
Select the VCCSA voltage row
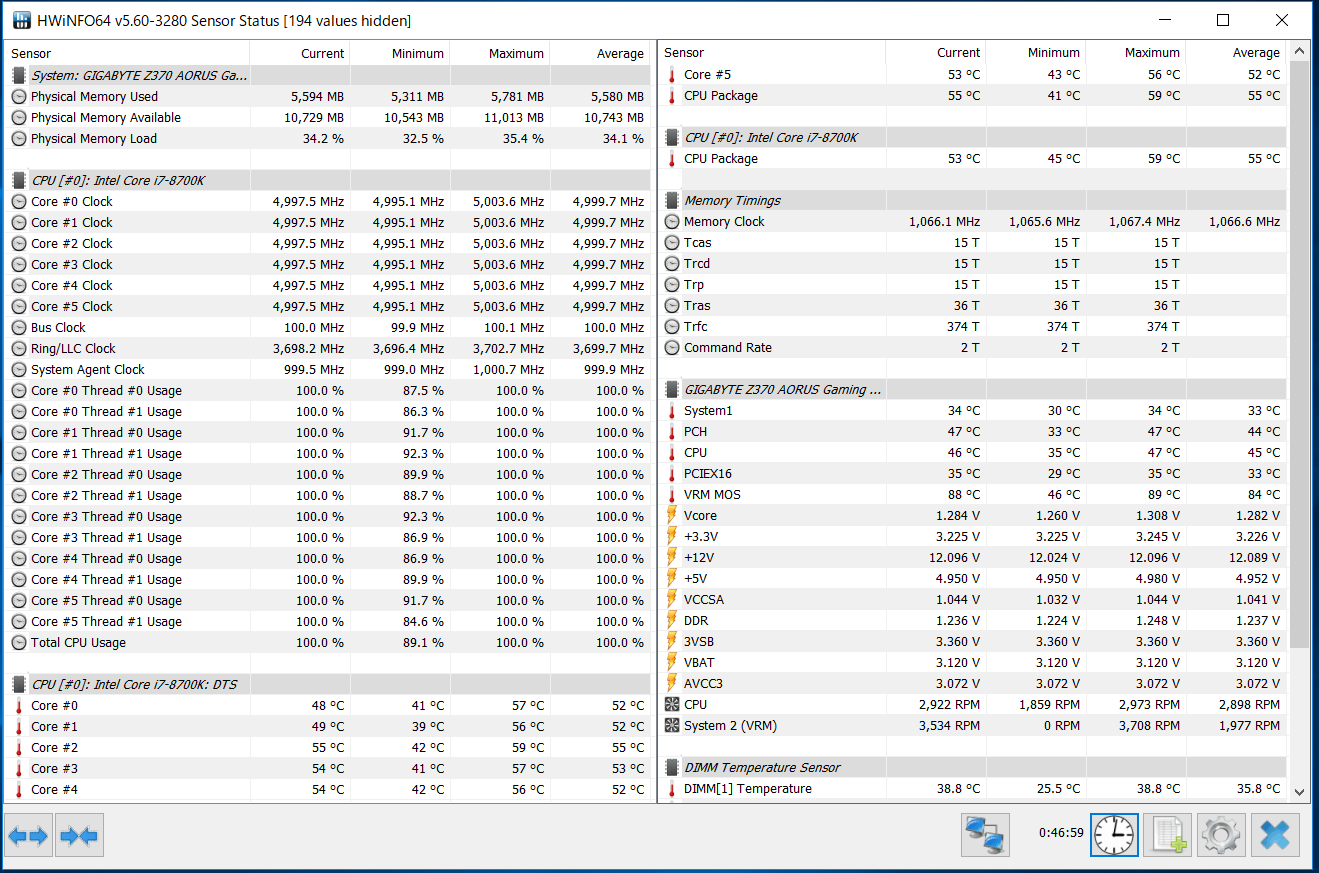click(972, 599)
